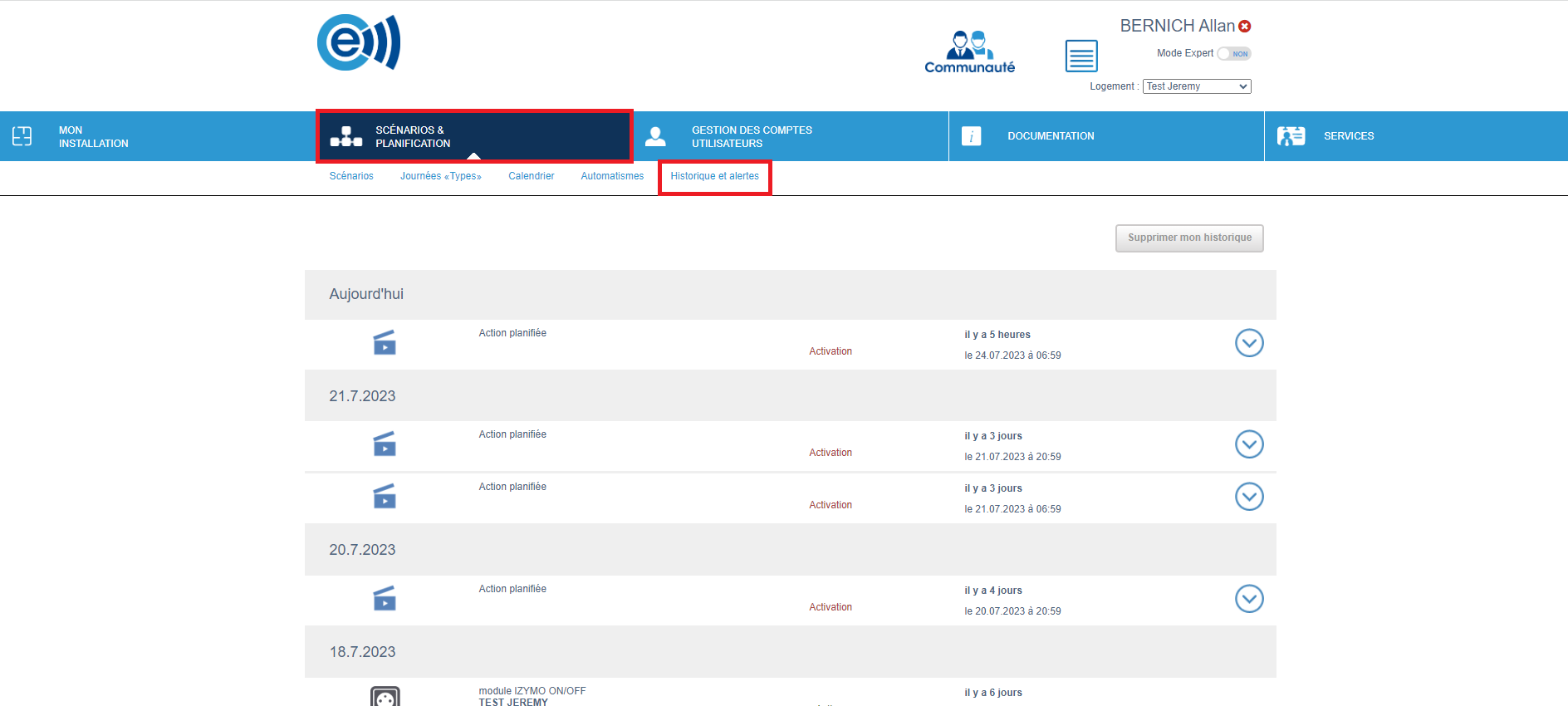Expand entry dated 20.07.2023 à 20:59
Screen dimensions: 1568x706
[x=1249, y=599]
